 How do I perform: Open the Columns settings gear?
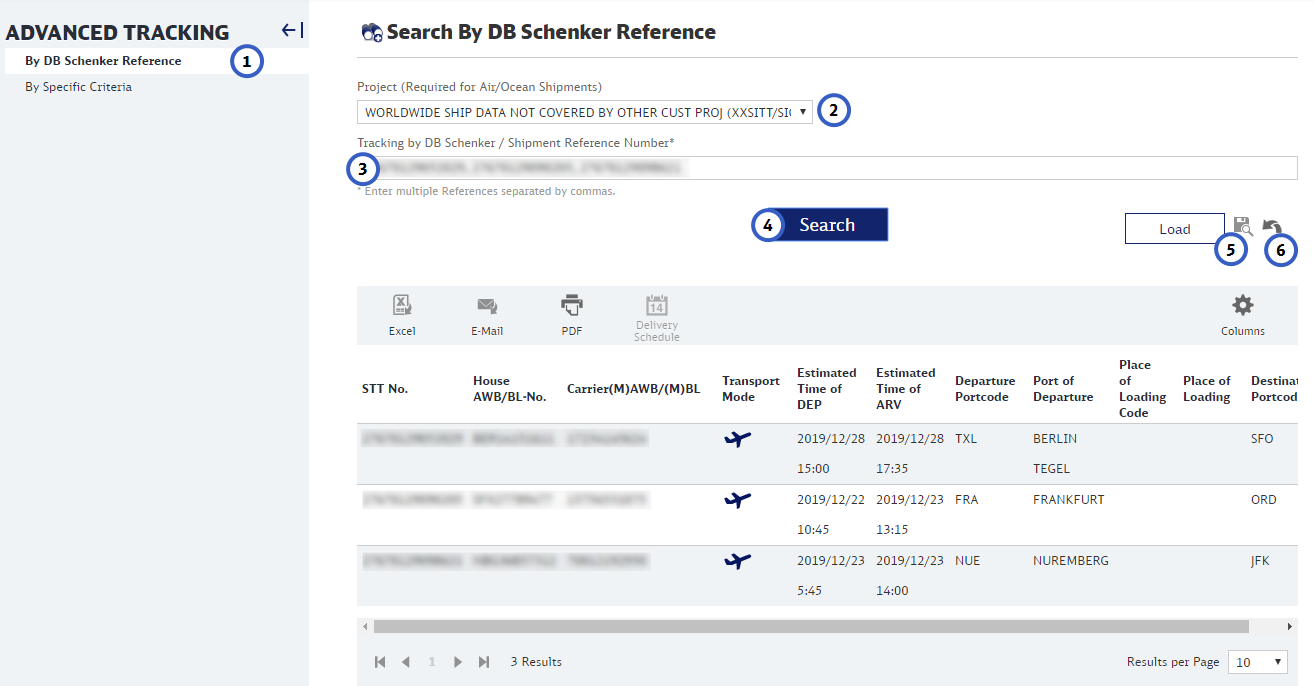coord(1243,316)
